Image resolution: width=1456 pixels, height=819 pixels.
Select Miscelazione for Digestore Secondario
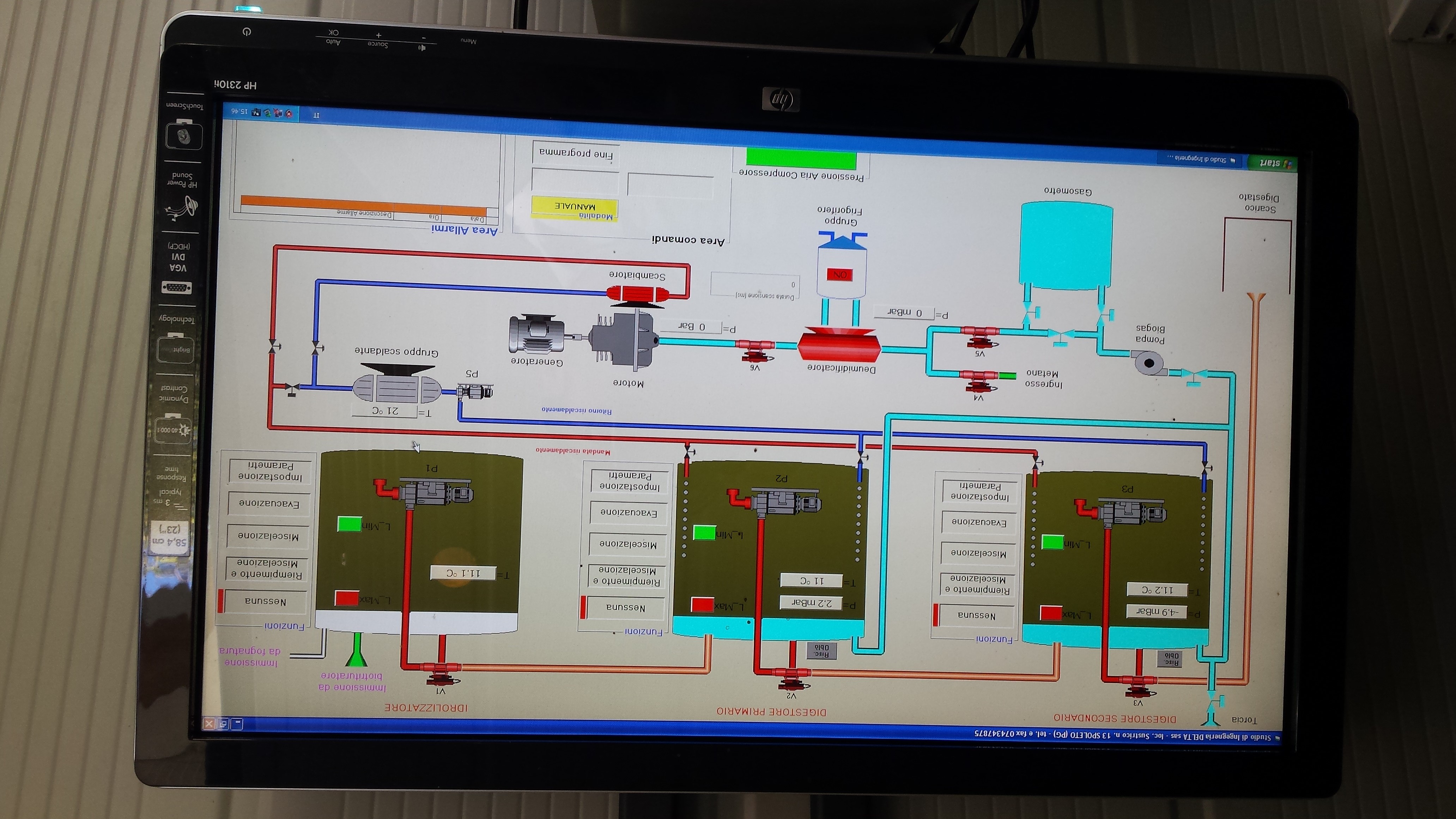[x=978, y=553]
